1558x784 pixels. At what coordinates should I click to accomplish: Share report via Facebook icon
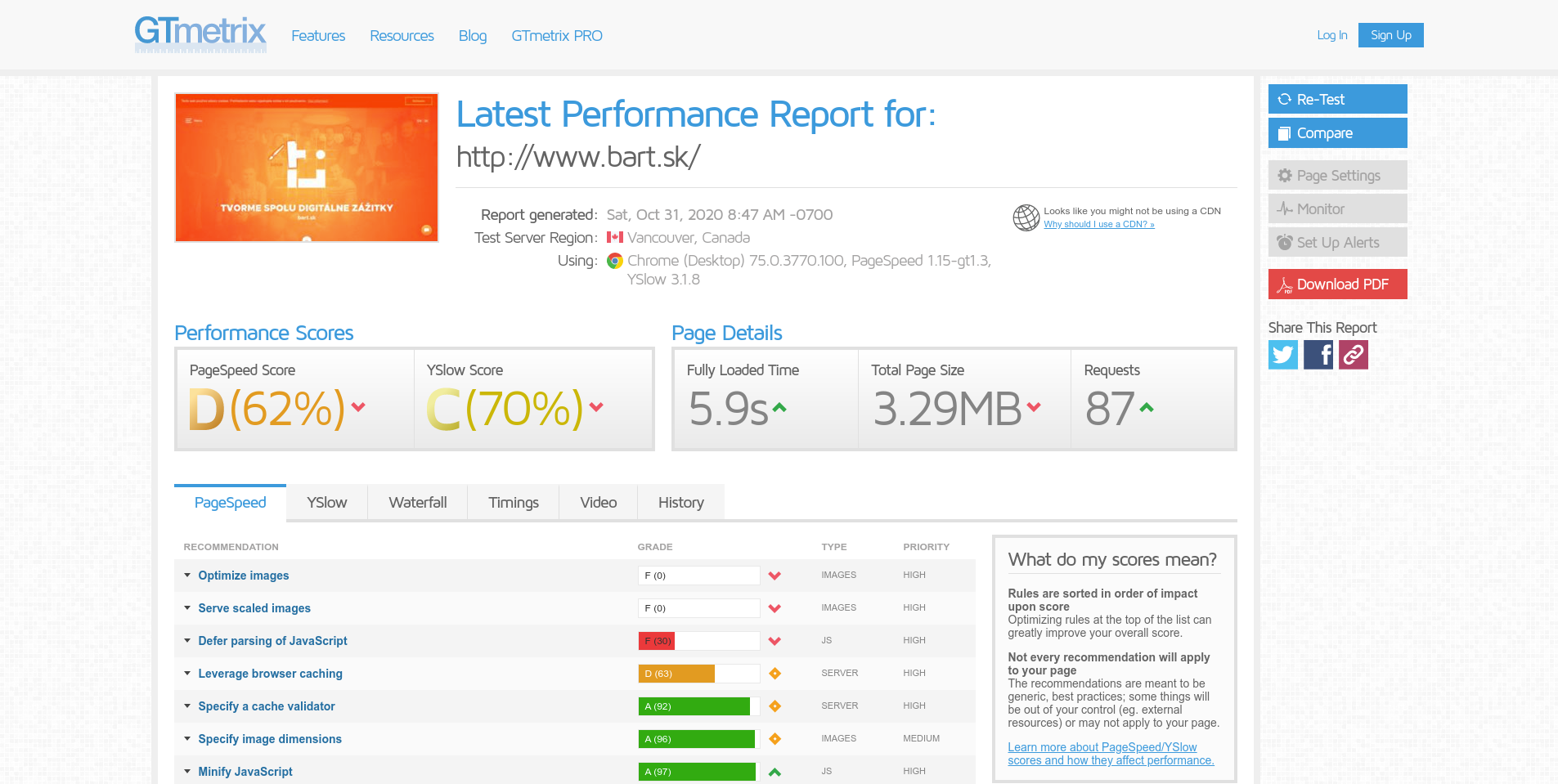[x=1318, y=355]
